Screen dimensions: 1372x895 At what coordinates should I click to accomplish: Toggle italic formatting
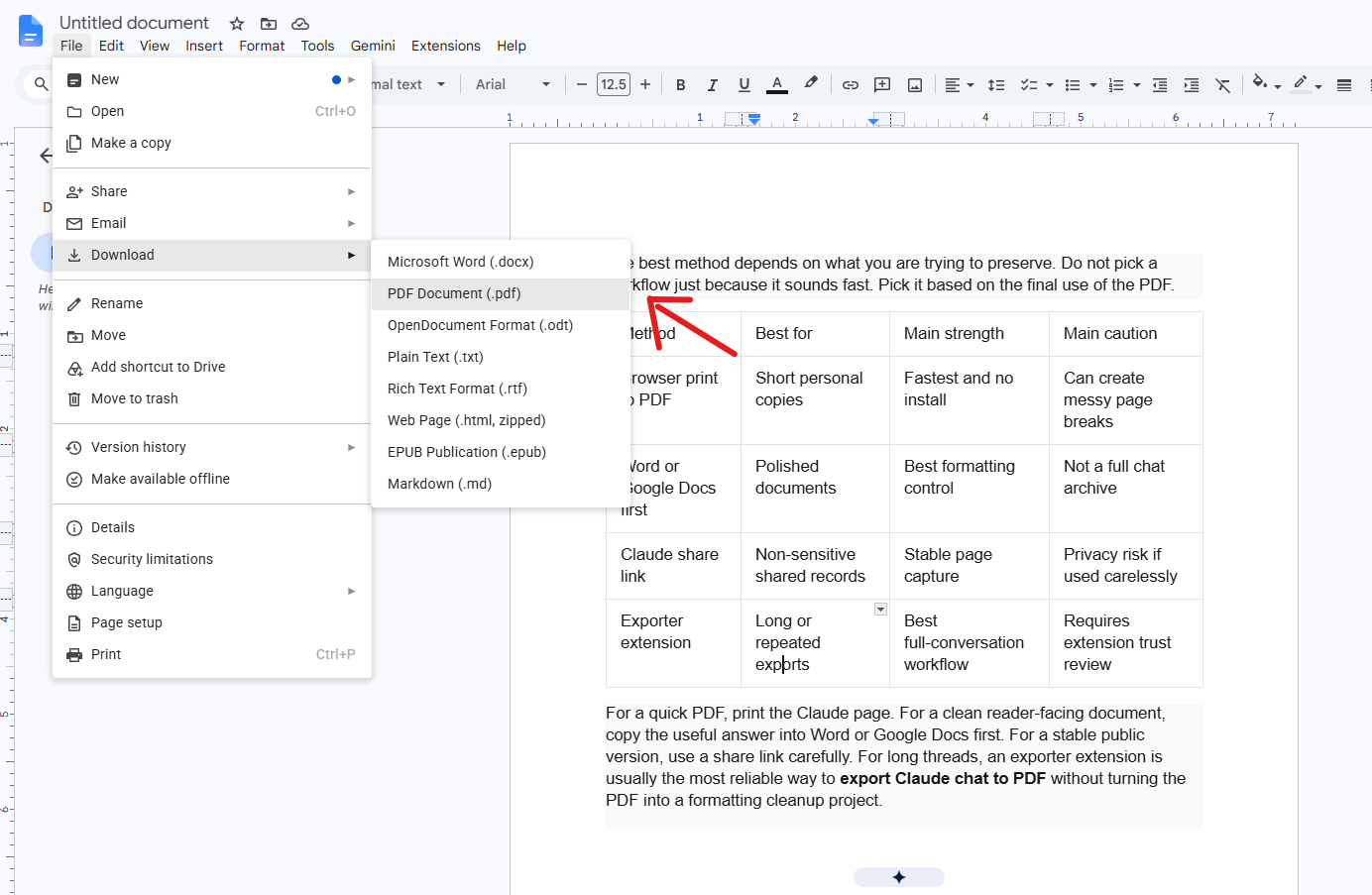coord(712,84)
